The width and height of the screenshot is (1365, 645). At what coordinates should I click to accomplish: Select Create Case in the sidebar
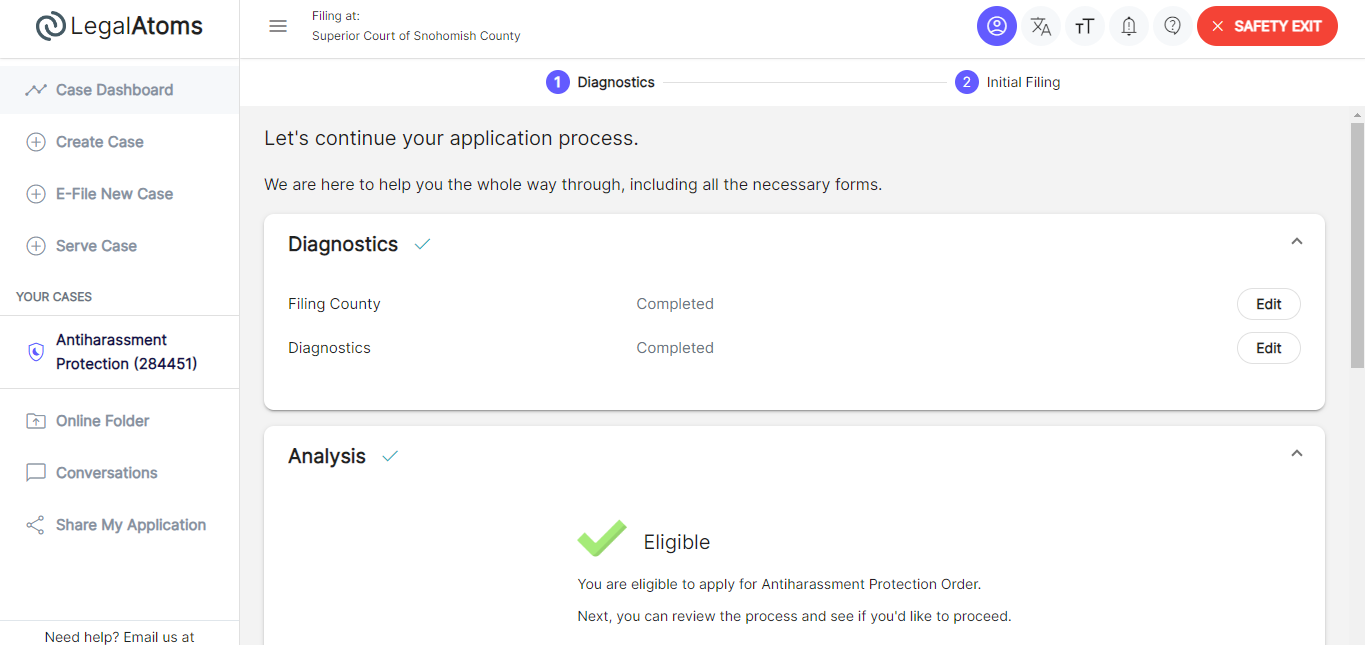(119, 142)
